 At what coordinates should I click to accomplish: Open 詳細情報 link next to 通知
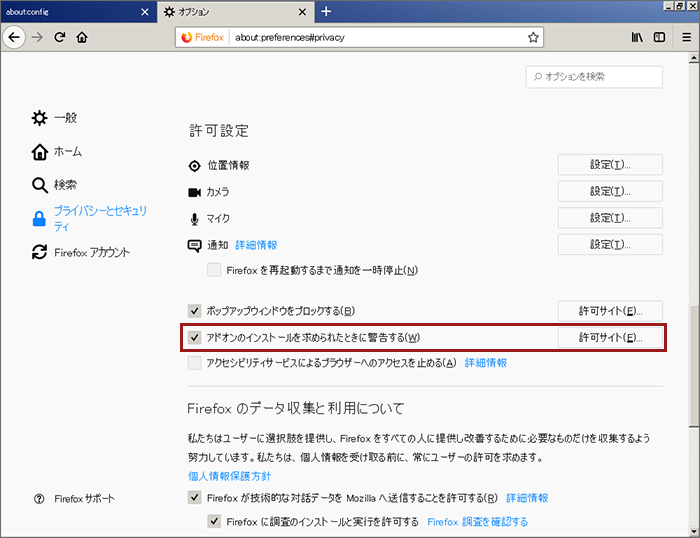click(256, 245)
